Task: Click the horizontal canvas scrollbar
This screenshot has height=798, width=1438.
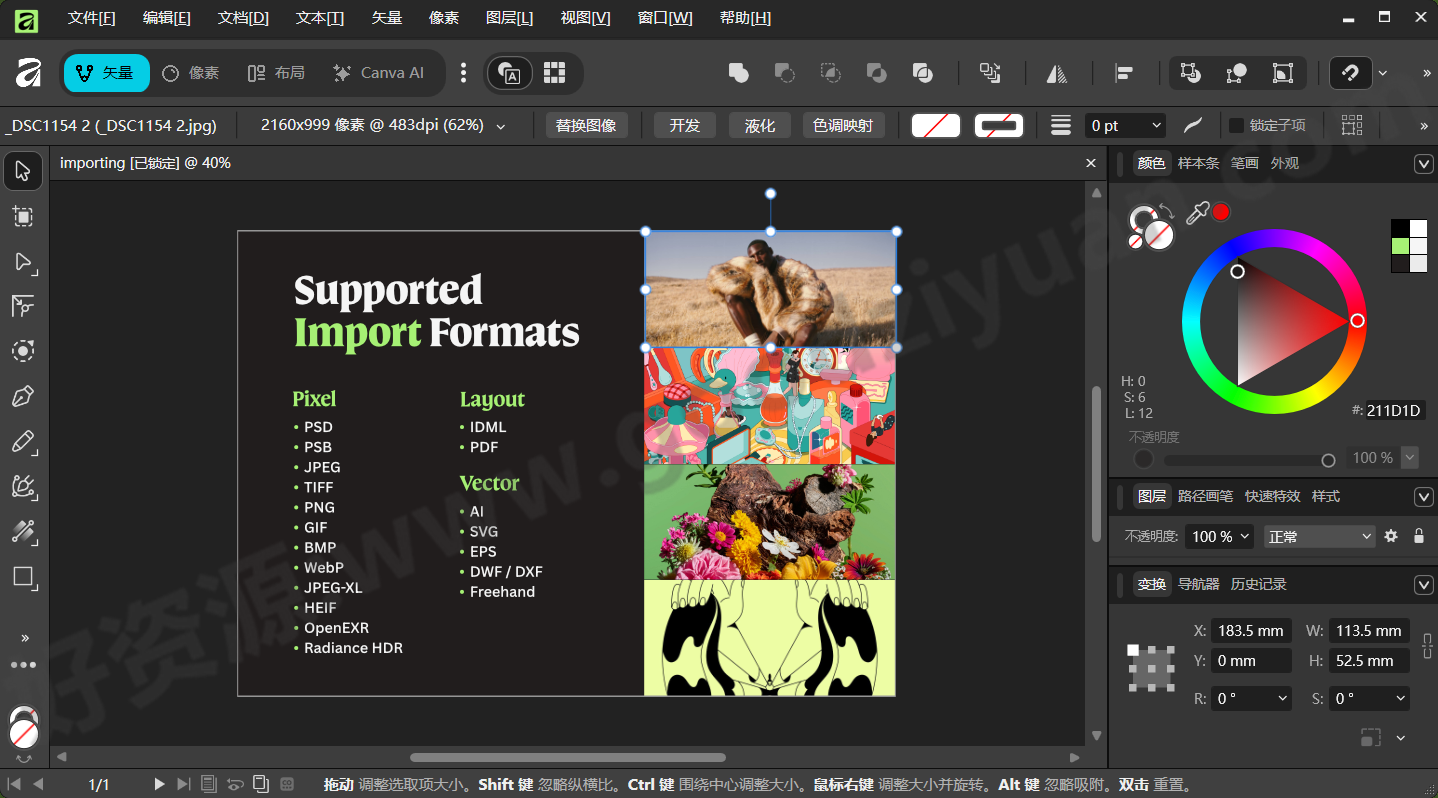Action: (567, 757)
